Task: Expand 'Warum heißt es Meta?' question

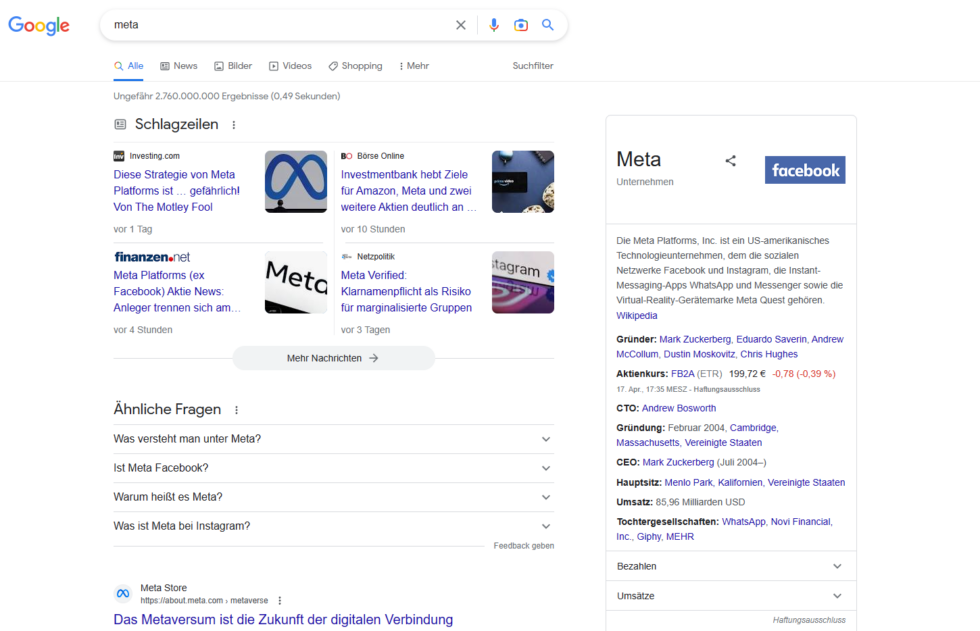Action: (334, 497)
